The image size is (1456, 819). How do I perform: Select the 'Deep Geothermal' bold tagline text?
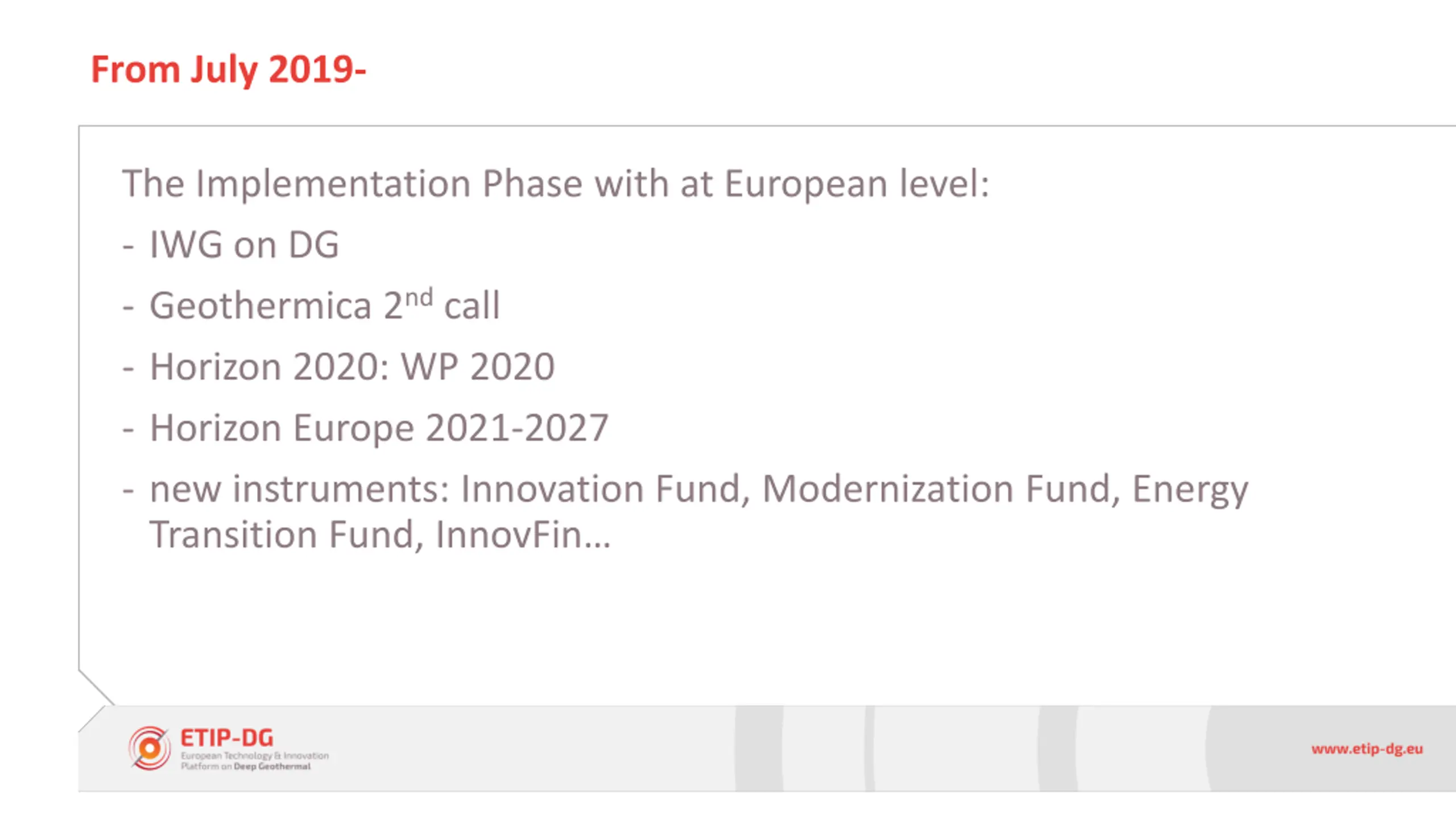(x=272, y=766)
